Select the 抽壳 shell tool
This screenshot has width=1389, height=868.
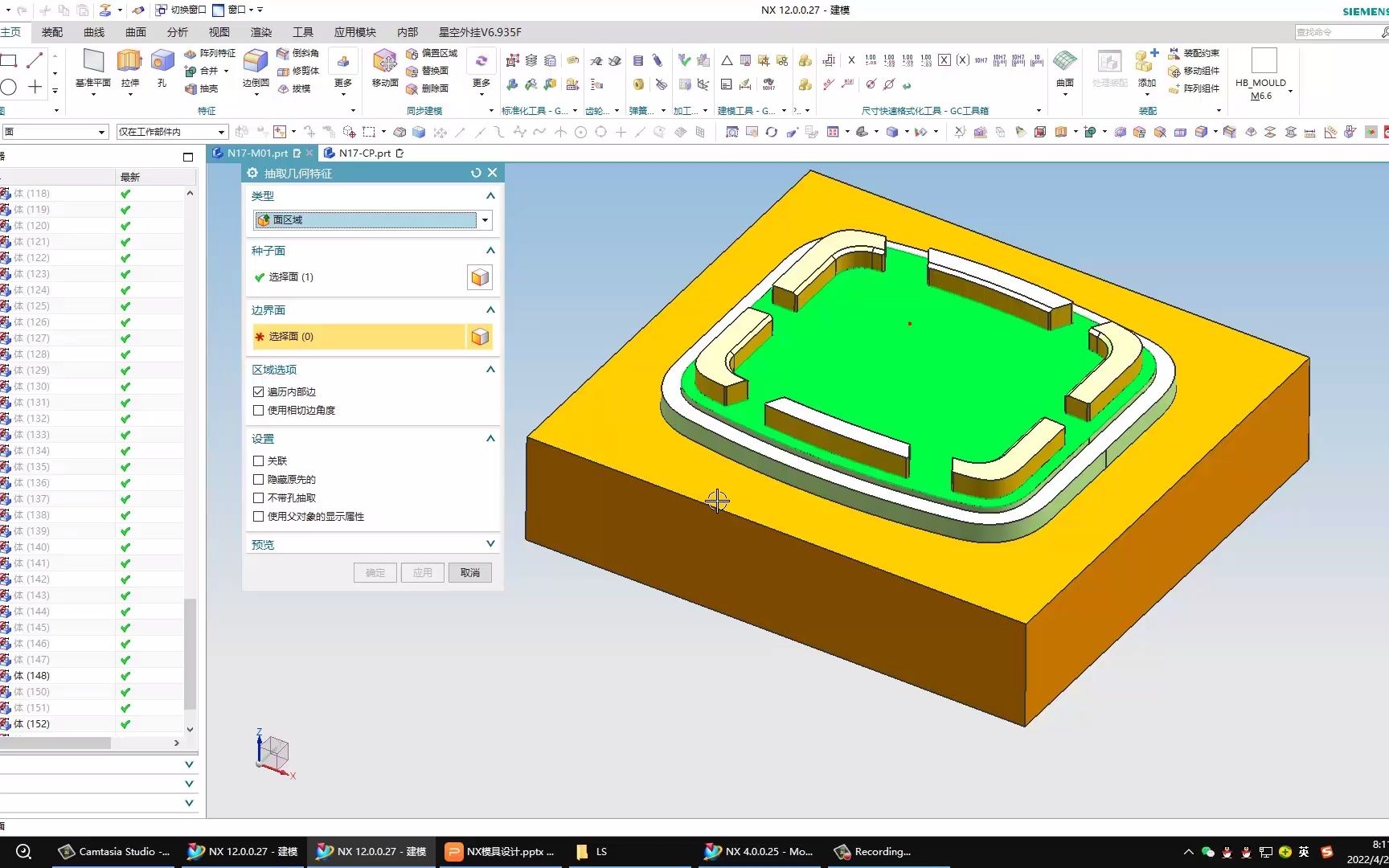[202, 88]
